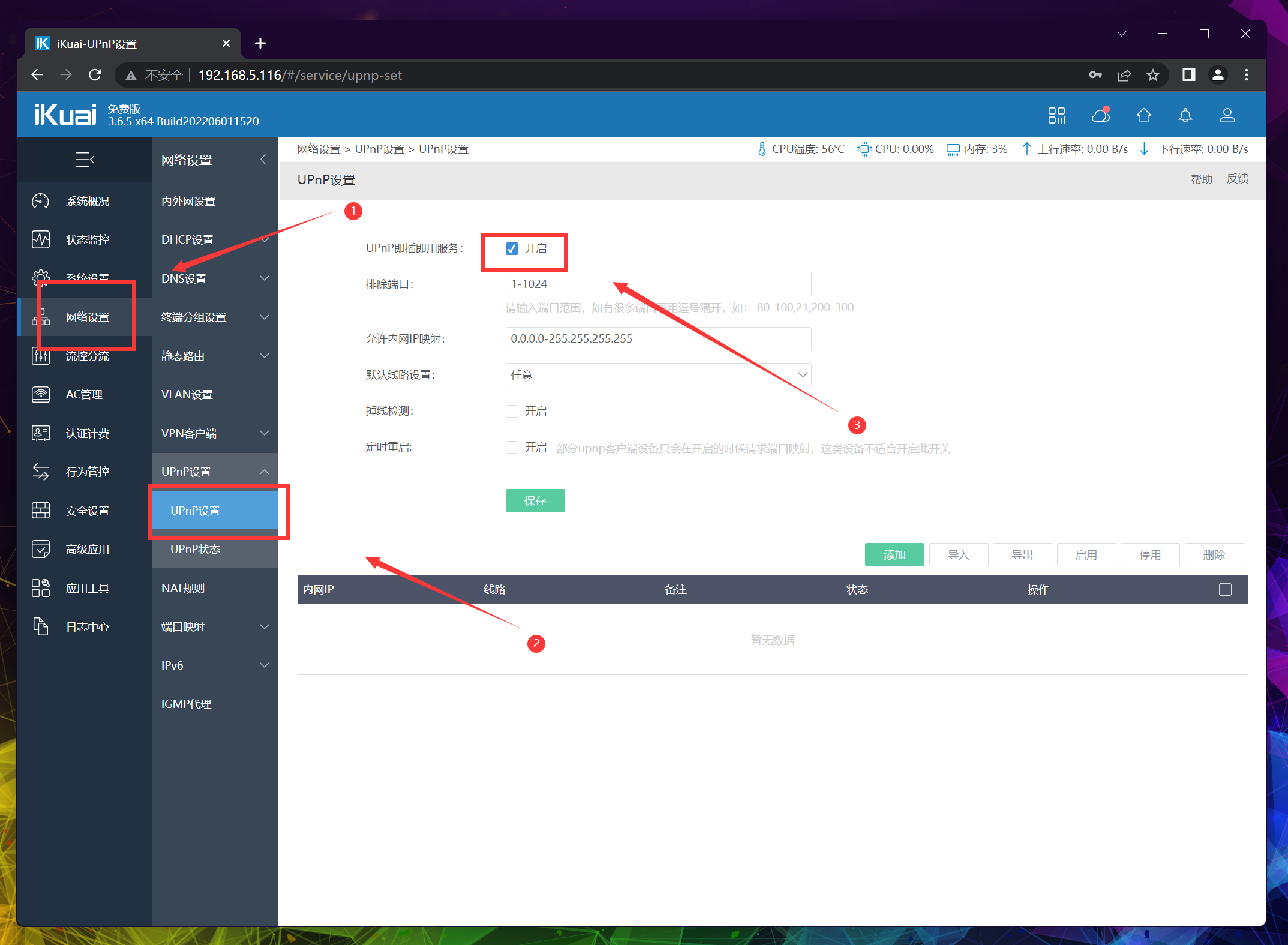The height and width of the screenshot is (945, 1288).
Task: Click the user account icon in header
Action: (x=1227, y=115)
